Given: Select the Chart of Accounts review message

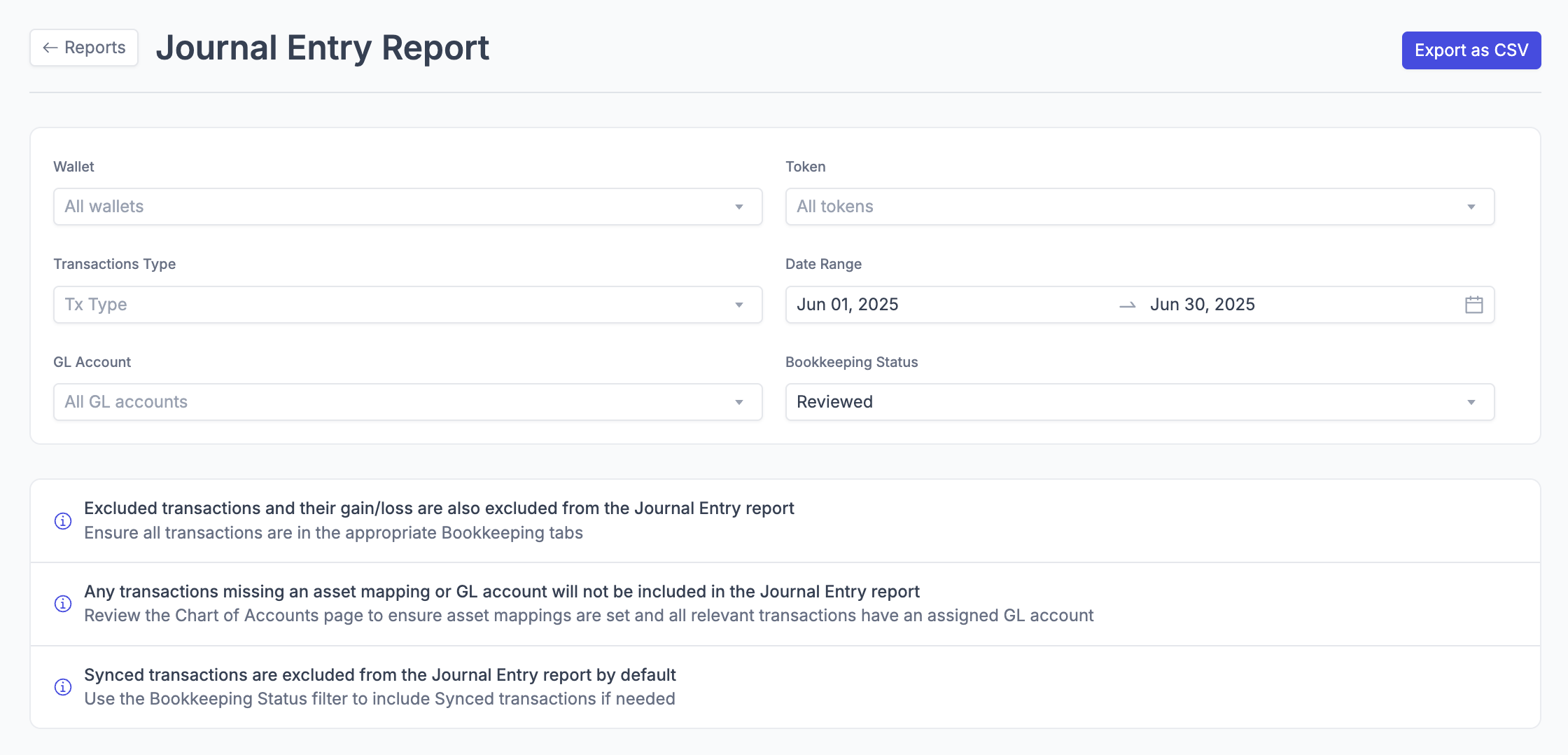Looking at the screenshot, I should click(x=588, y=616).
